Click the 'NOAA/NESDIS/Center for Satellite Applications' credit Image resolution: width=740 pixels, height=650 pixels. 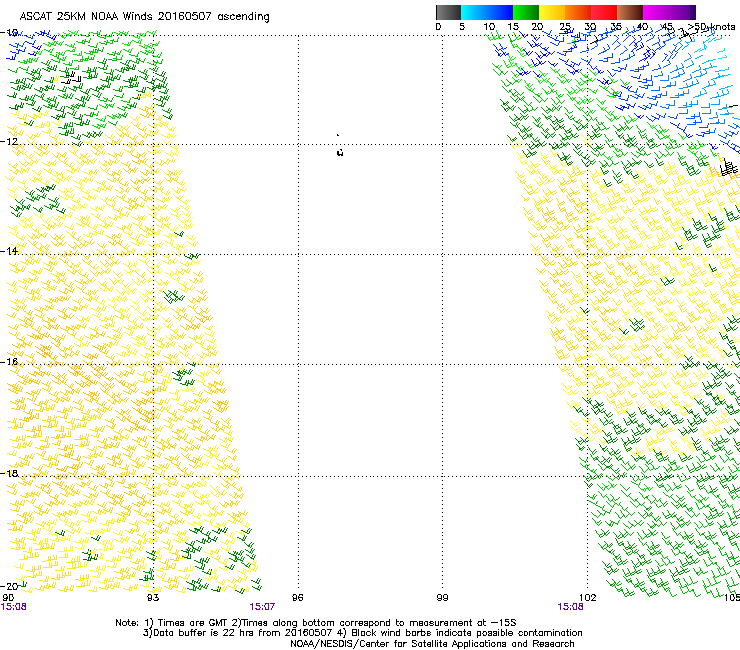pyautogui.click(x=432, y=644)
